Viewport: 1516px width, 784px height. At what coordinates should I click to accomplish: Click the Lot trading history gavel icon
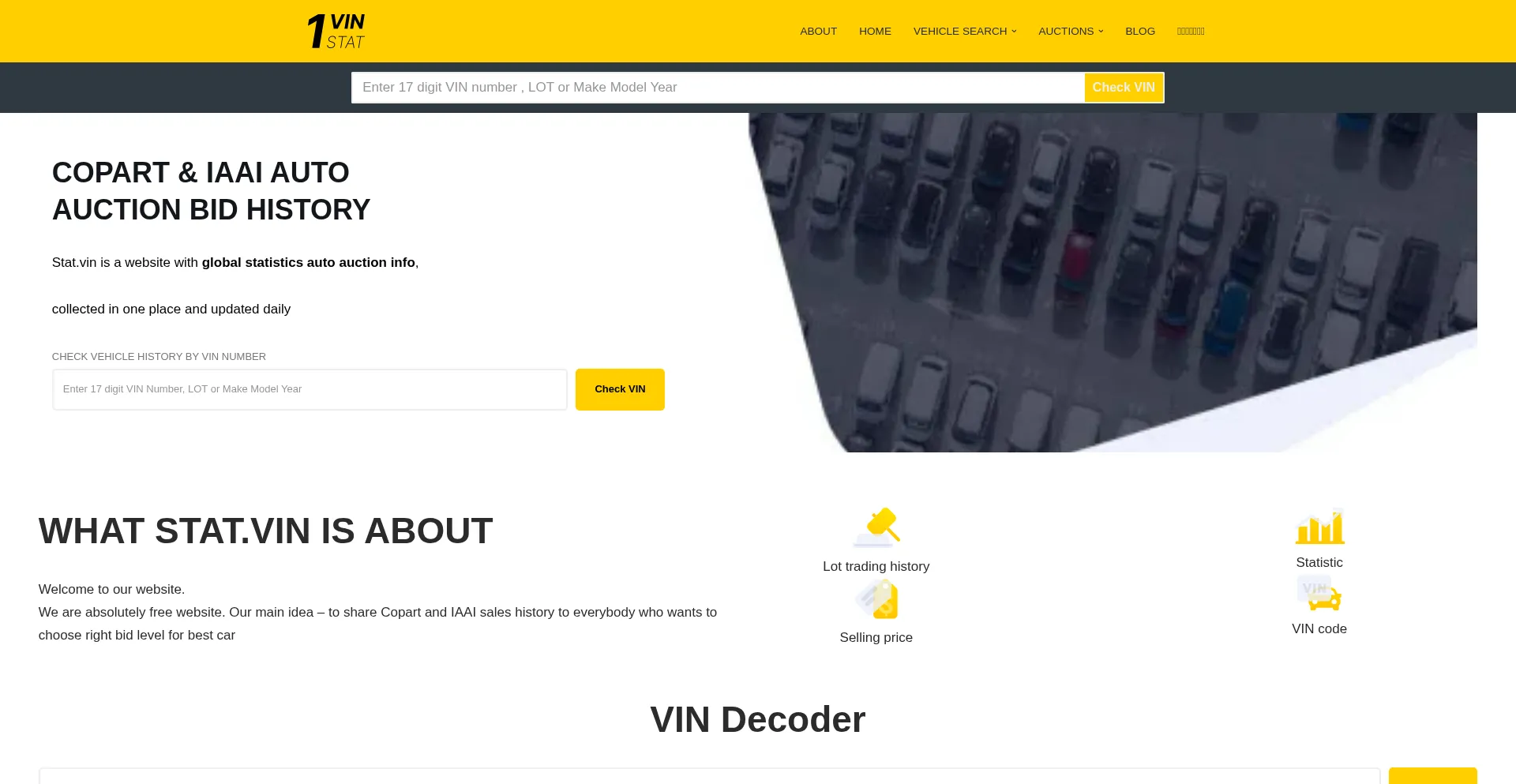[x=876, y=527]
